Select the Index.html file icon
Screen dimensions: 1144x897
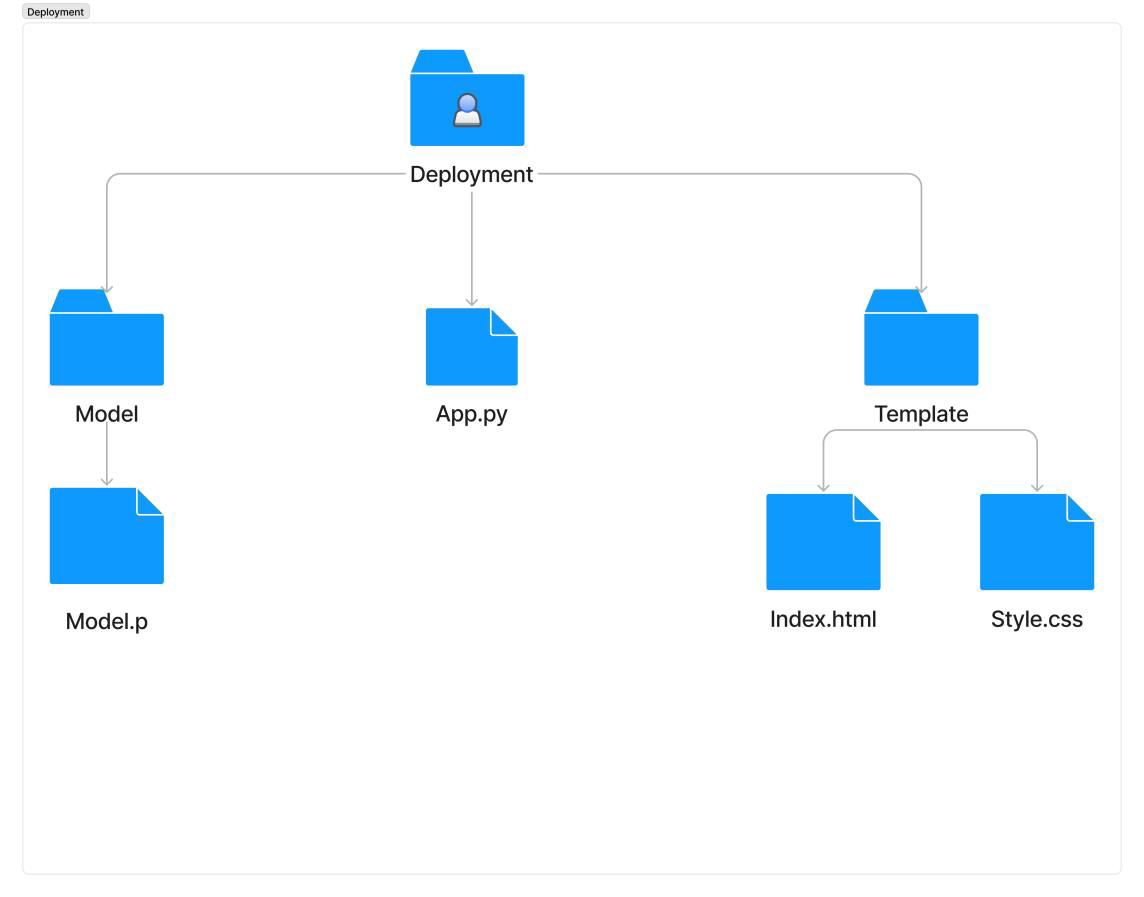coord(823,542)
